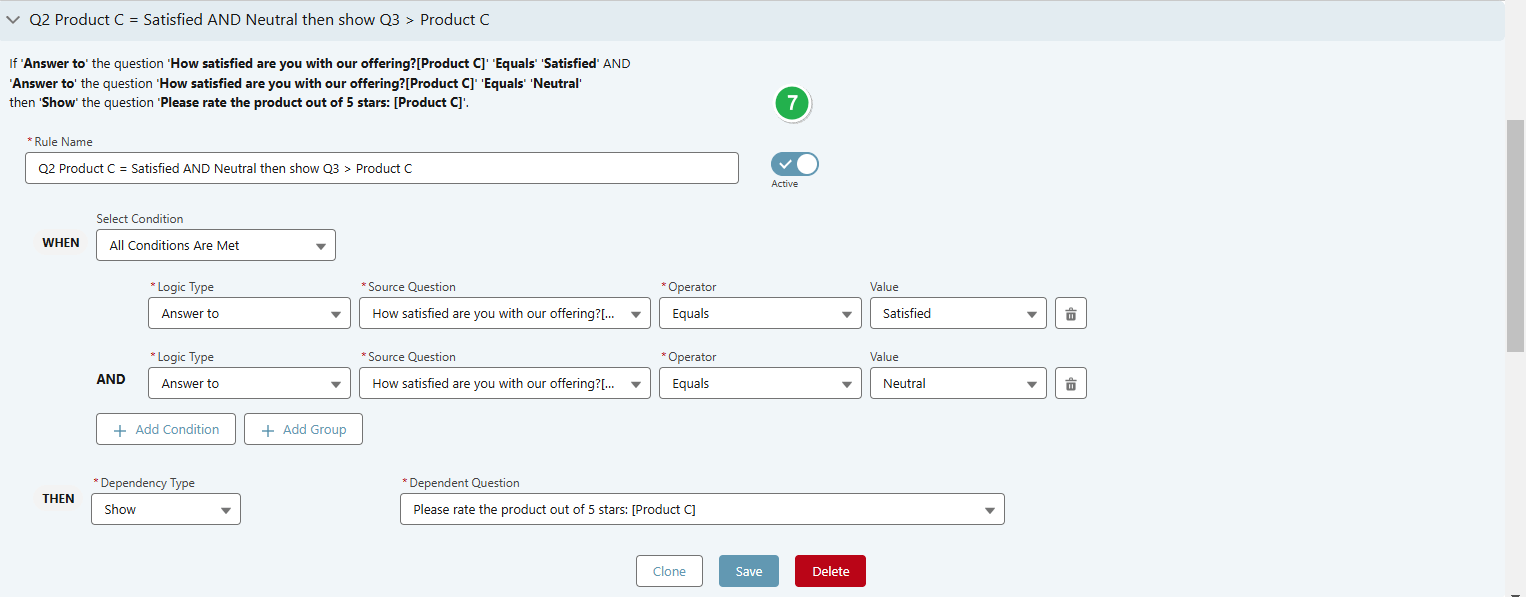
Task: Open the second Source Question dropdown
Action: 504,383
